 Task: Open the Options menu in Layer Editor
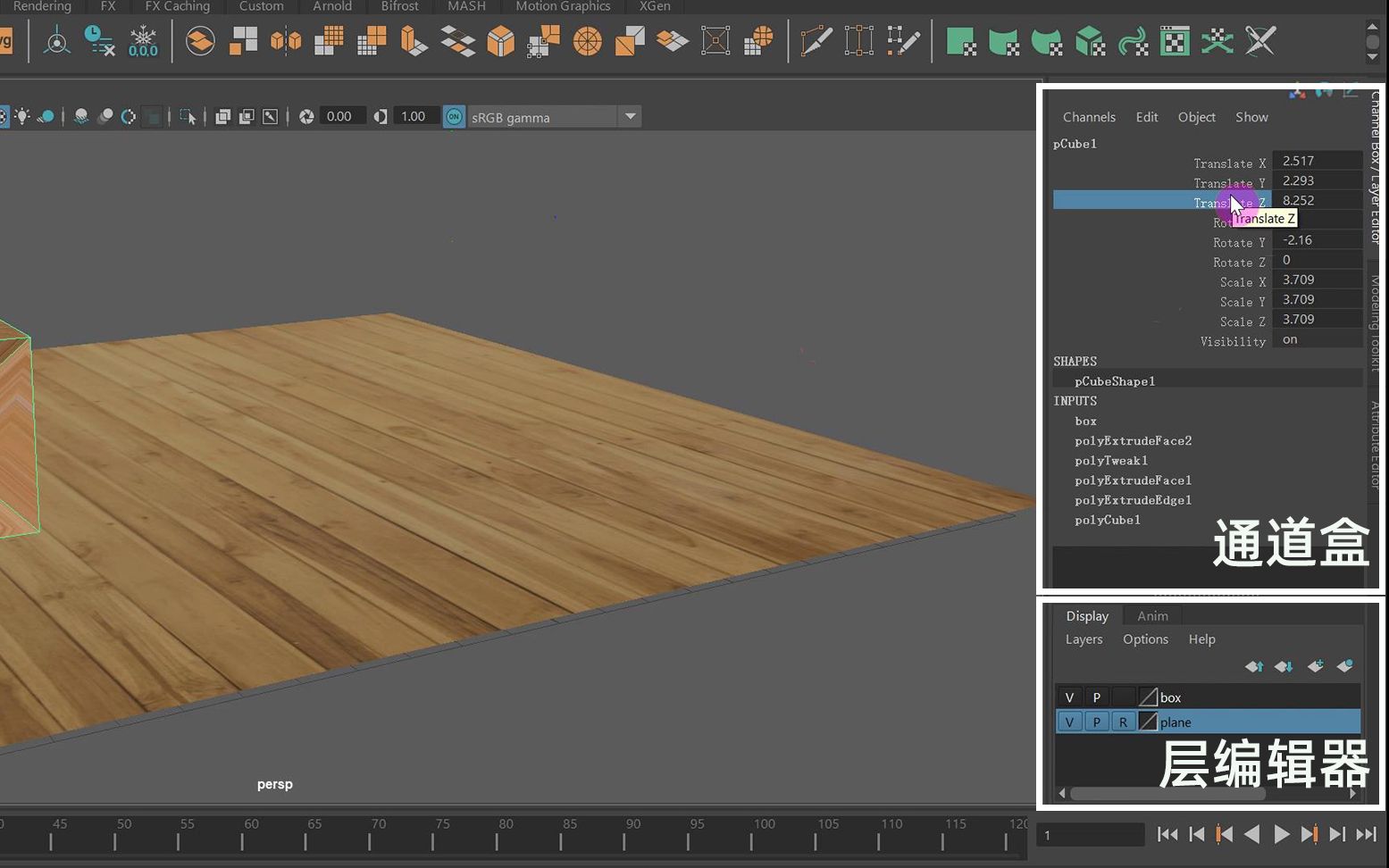(x=1145, y=639)
